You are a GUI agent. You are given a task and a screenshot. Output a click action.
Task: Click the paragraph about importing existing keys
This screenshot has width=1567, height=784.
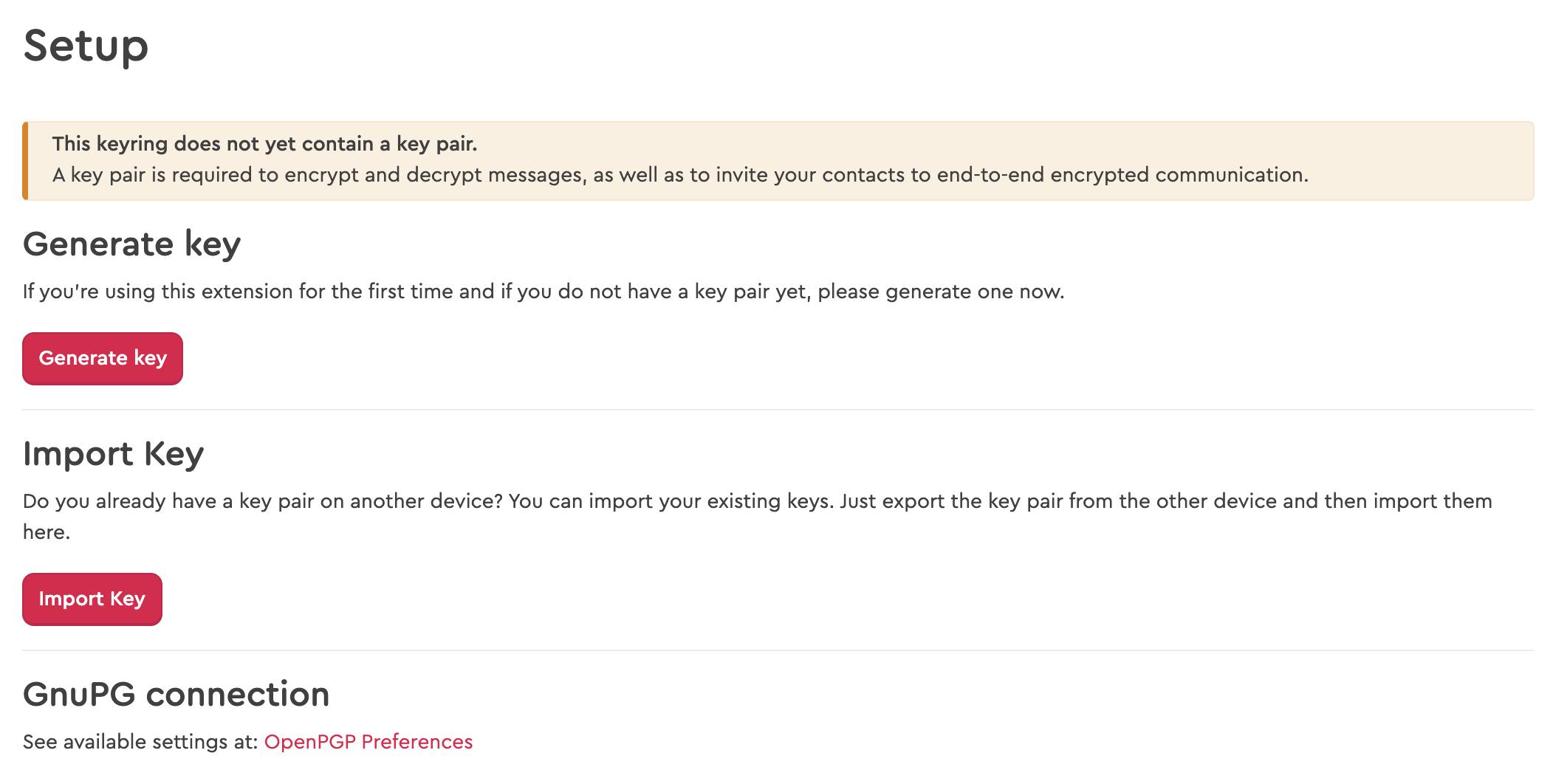tap(758, 516)
